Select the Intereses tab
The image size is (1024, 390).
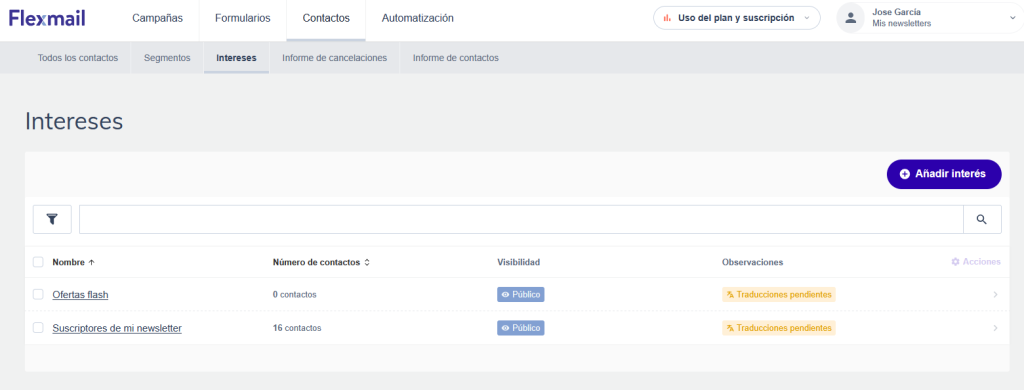click(236, 57)
